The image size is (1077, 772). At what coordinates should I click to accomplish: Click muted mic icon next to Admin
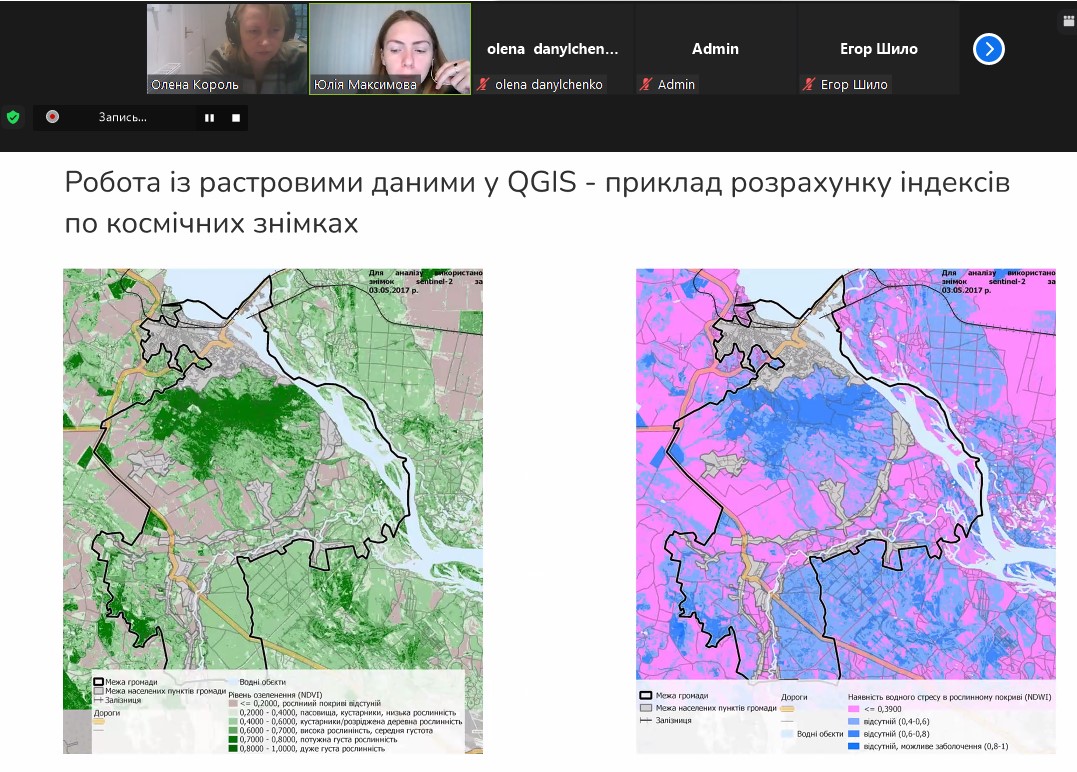[x=646, y=85]
